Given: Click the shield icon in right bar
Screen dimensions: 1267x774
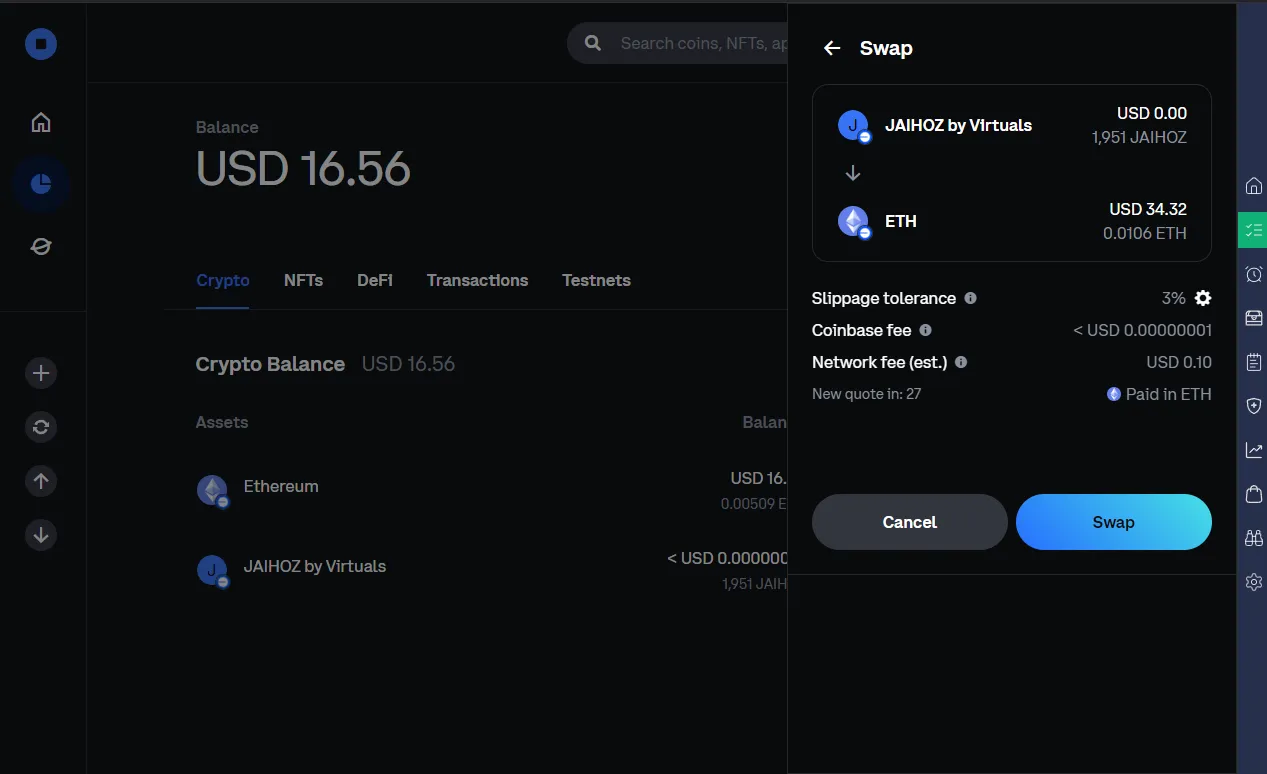Looking at the screenshot, I should click(x=1253, y=406).
